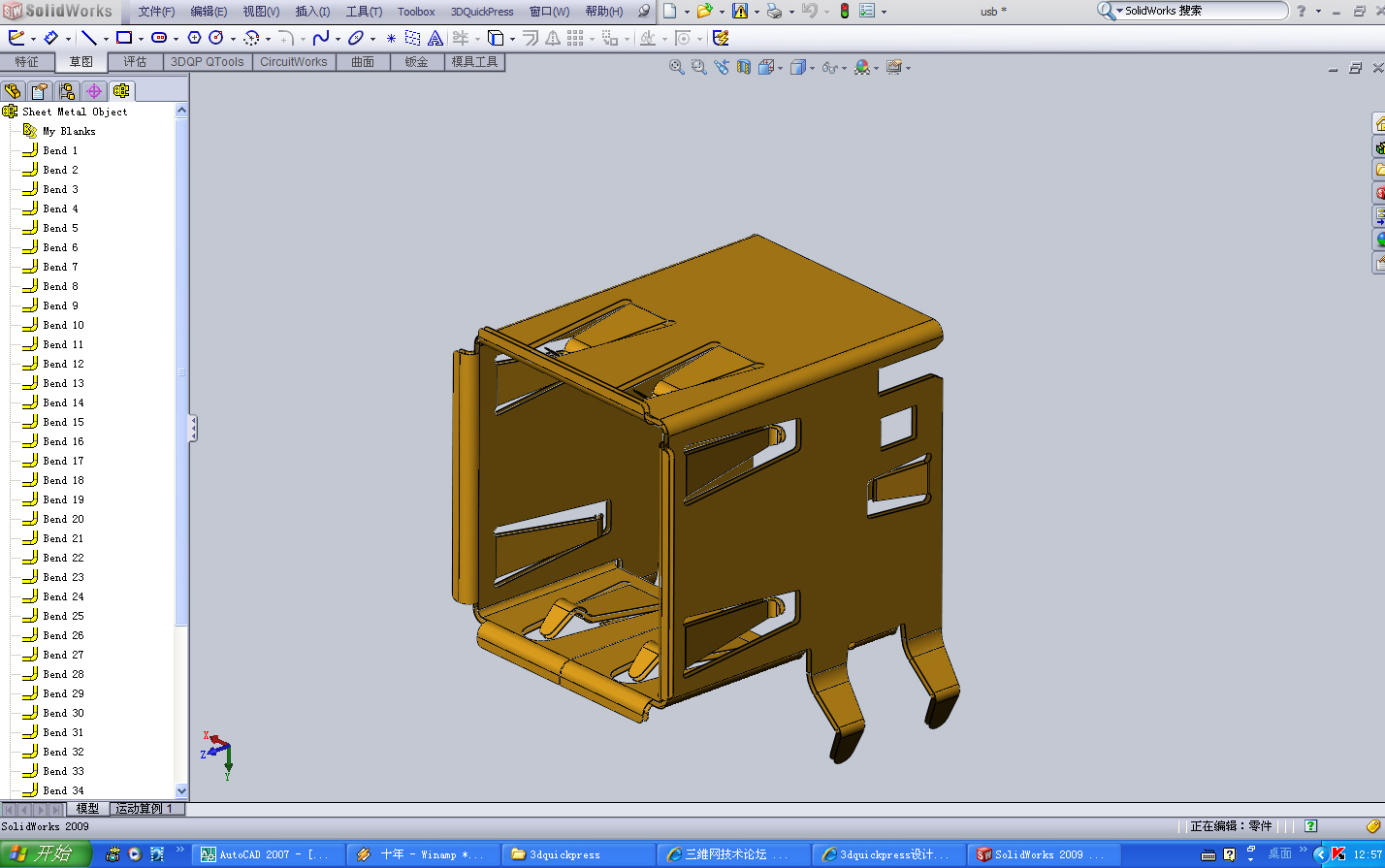Click the Rebuild traffic light icon
Viewport: 1385px width, 868px height.
pyautogui.click(x=844, y=11)
